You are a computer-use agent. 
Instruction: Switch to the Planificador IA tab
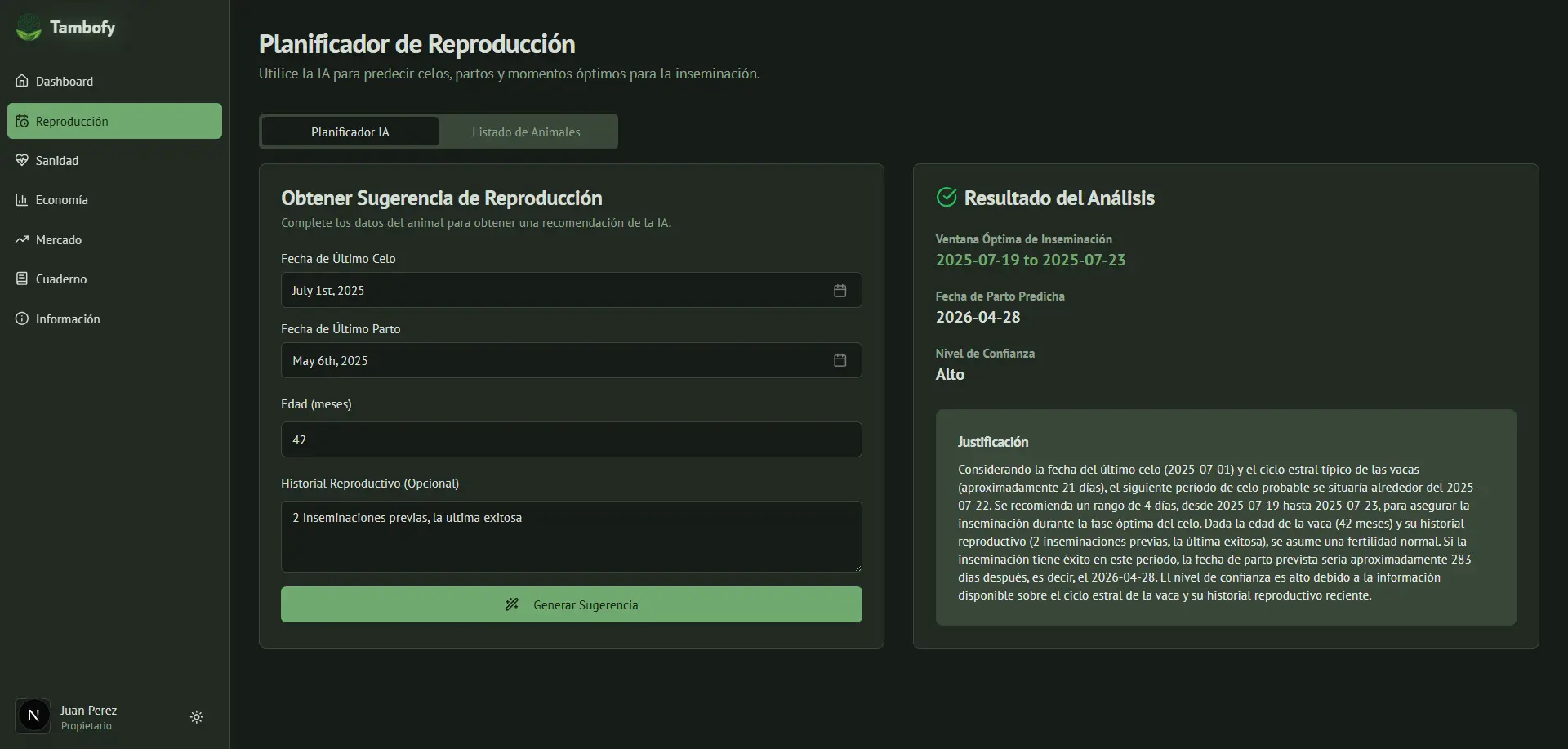tap(350, 132)
